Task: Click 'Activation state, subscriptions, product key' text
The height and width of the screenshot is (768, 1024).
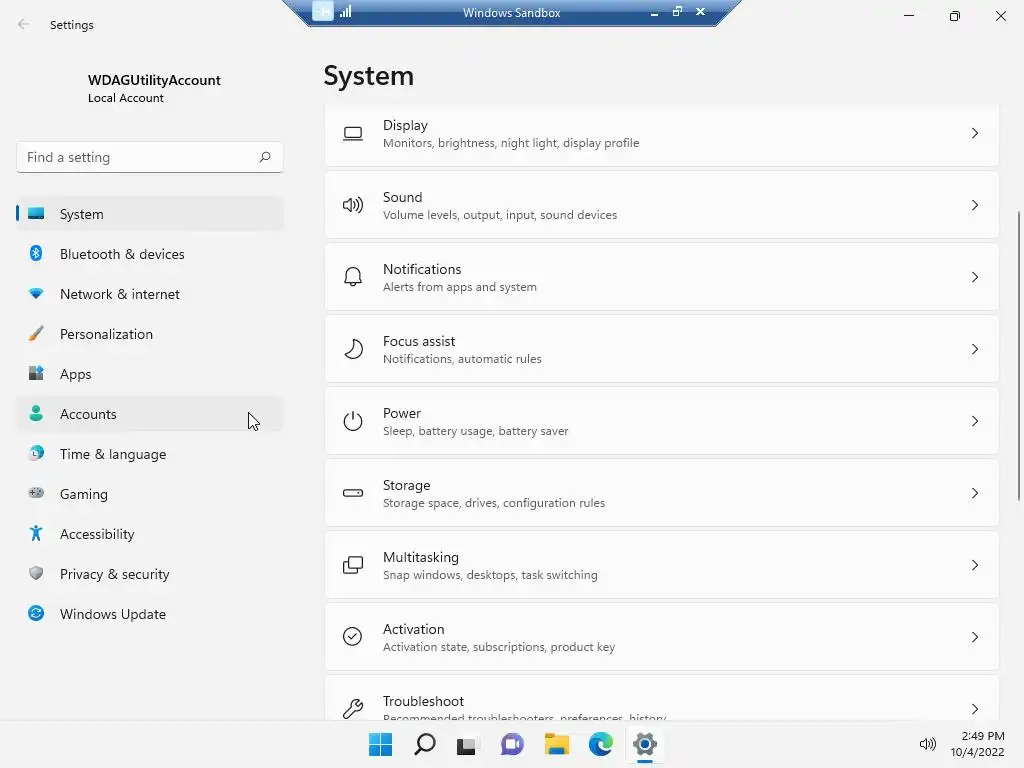Action: coord(499,647)
